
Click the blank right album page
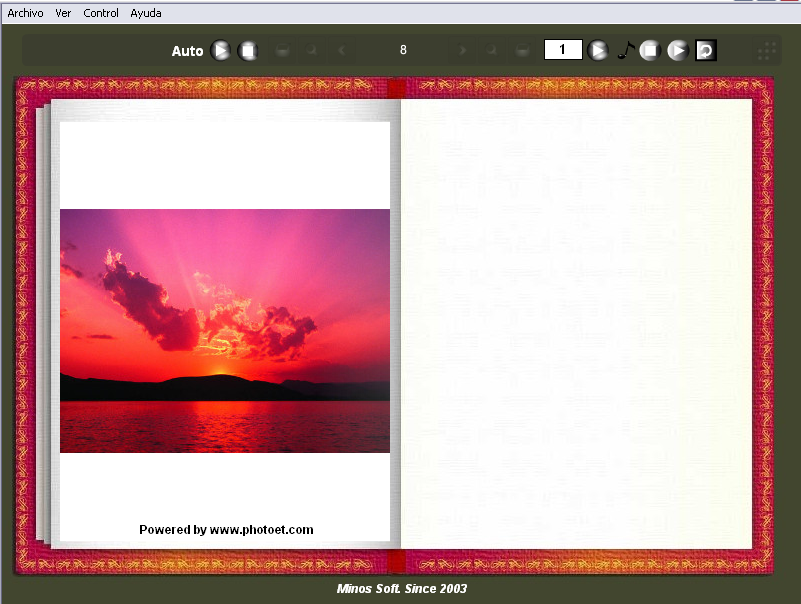576,324
